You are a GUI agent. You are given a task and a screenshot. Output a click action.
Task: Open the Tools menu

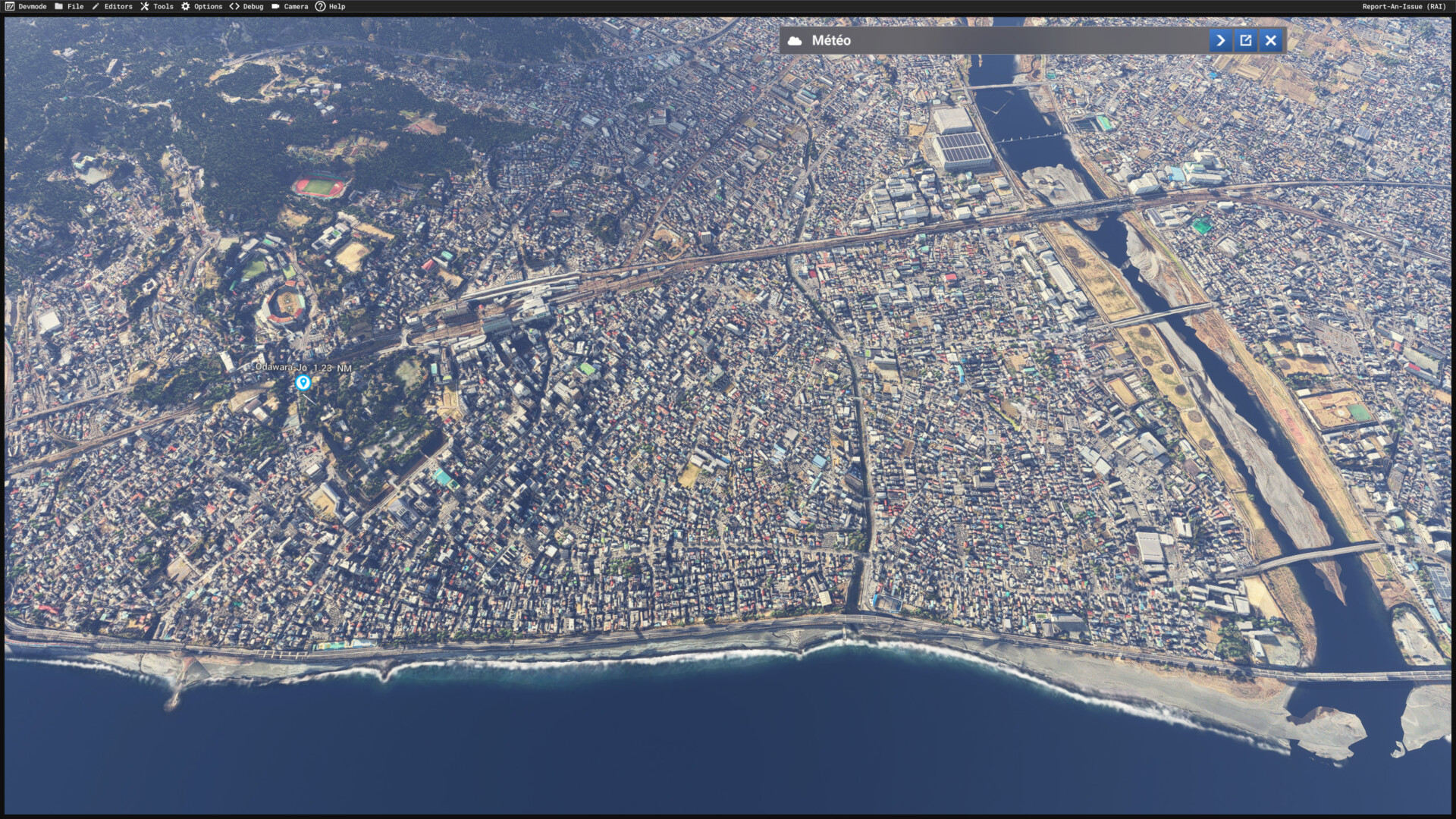(163, 6)
